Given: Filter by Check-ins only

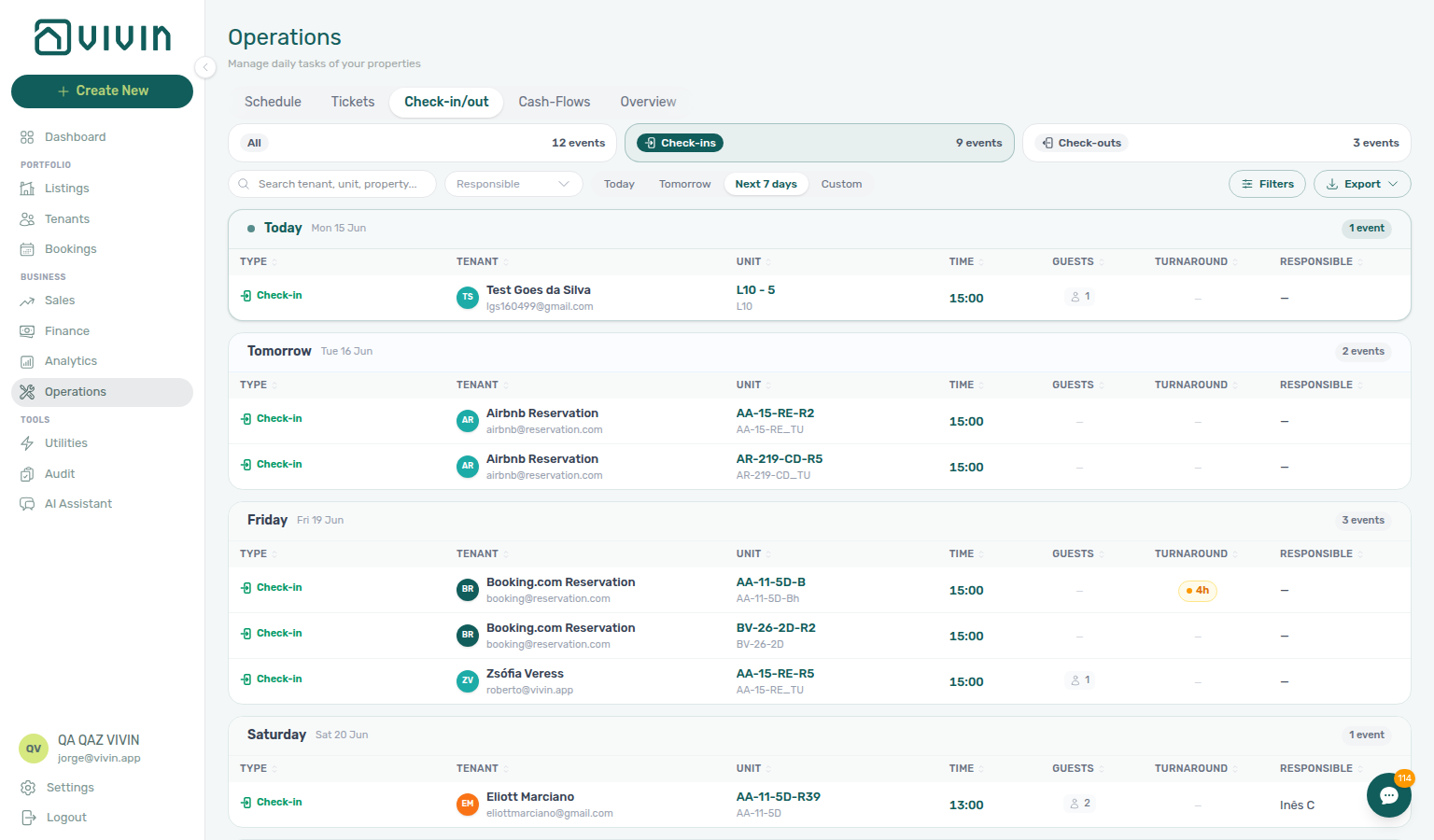Looking at the screenshot, I should point(820,143).
